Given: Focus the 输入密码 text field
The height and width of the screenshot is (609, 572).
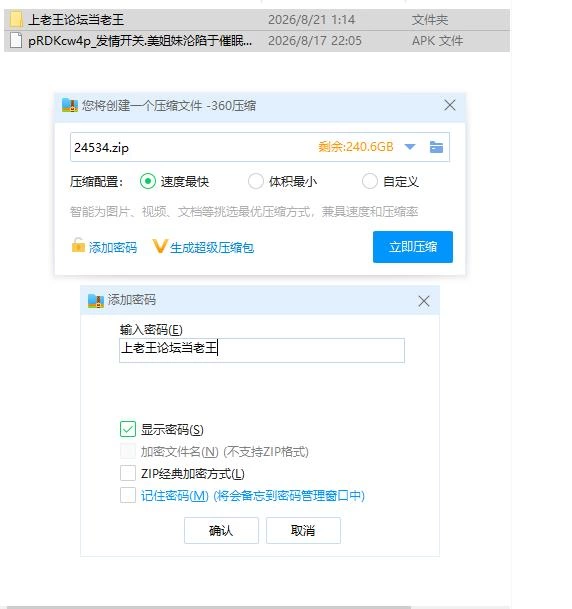Looking at the screenshot, I should (262, 350).
